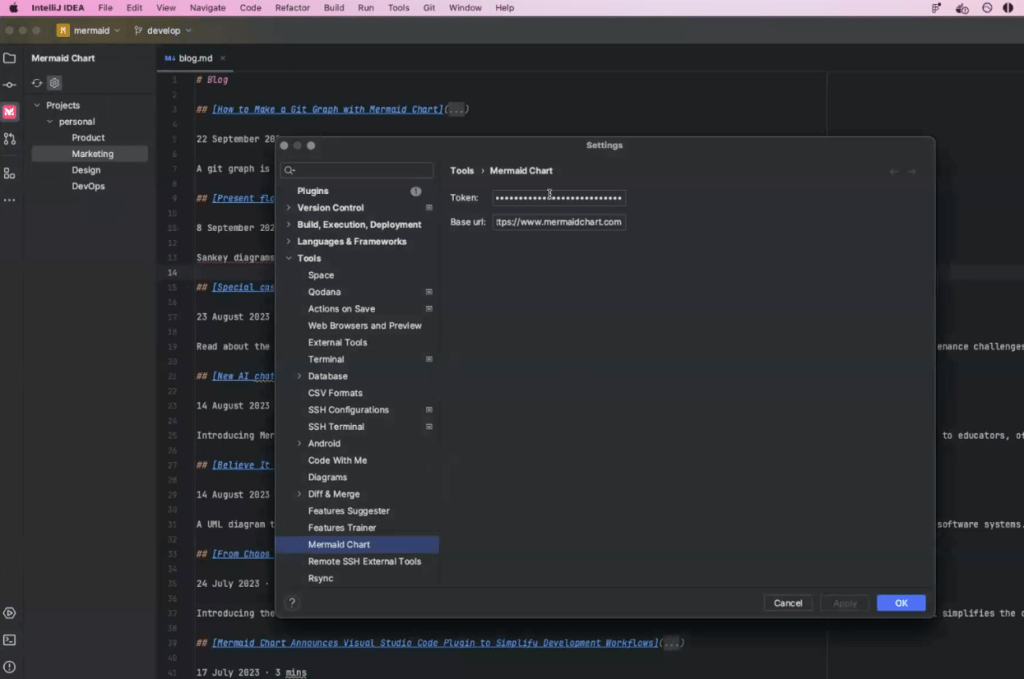The image size is (1024, 679).
Task: Click the help question mark in Settings
Action: click(293, 603)
